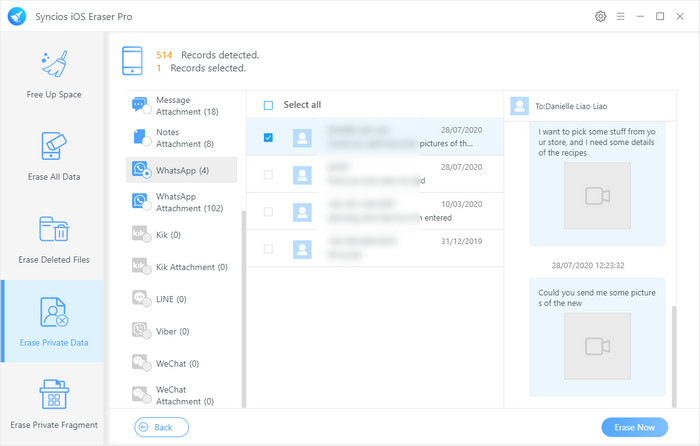Select the Viber (0) category
700x446 pixels.
click(x=182, y=331)
